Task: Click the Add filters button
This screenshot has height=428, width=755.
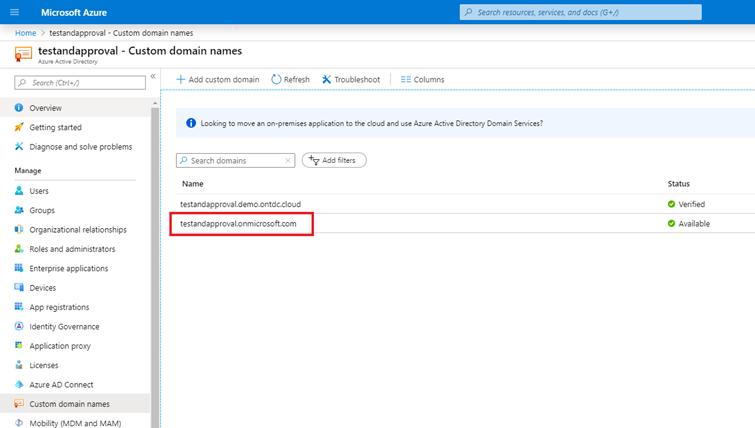Action: coord(334,160)
